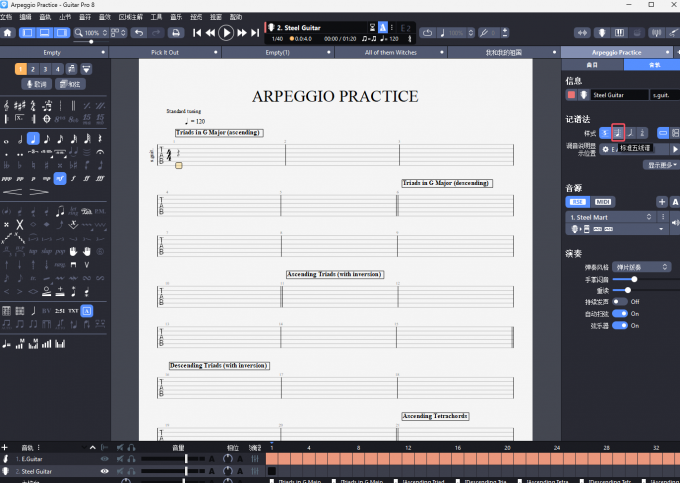
Task: Click the home icon in toolbar
Action: [8, 33]
